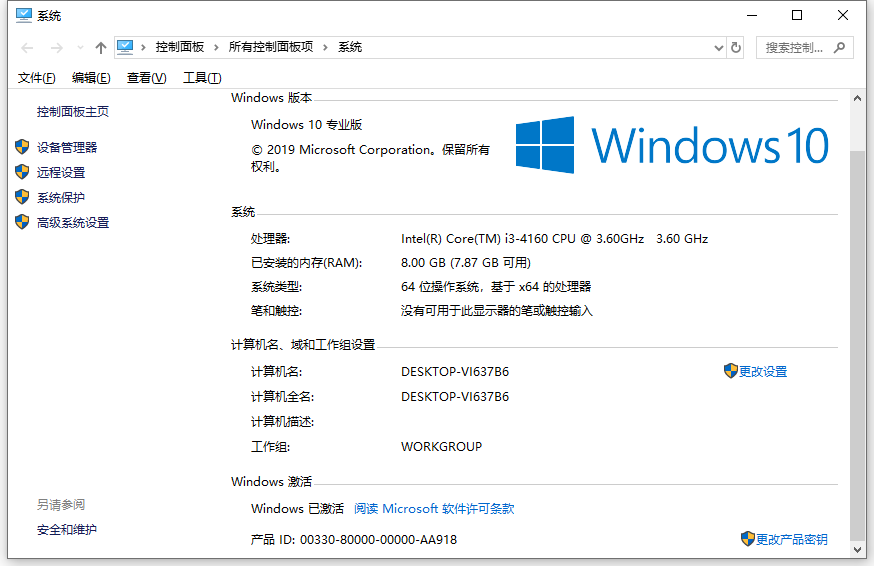The width and height of the screenshot is (874, 566).
Task: Click the forward navigation arrow
Action: point(56,48)
